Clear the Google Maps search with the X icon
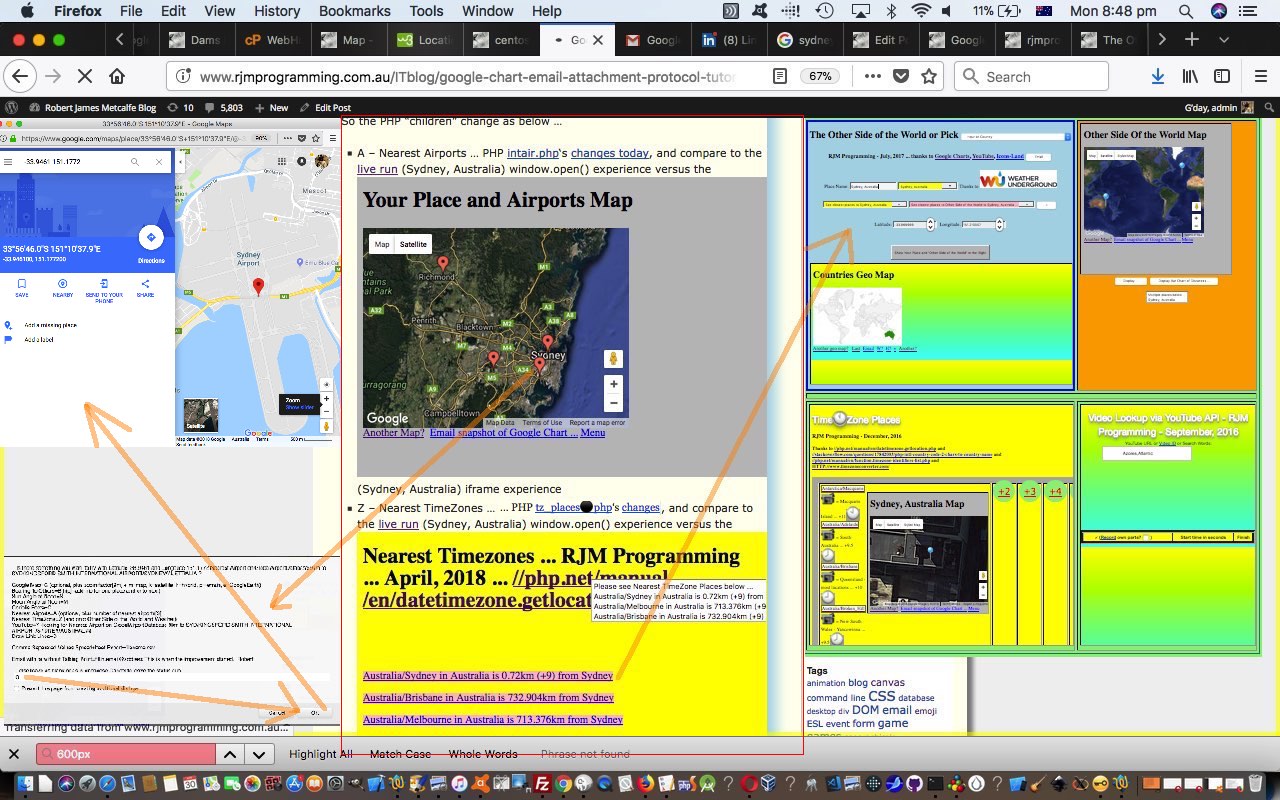Image resolution: width=1280 pixels, height=800 pixels. (158, 161)
